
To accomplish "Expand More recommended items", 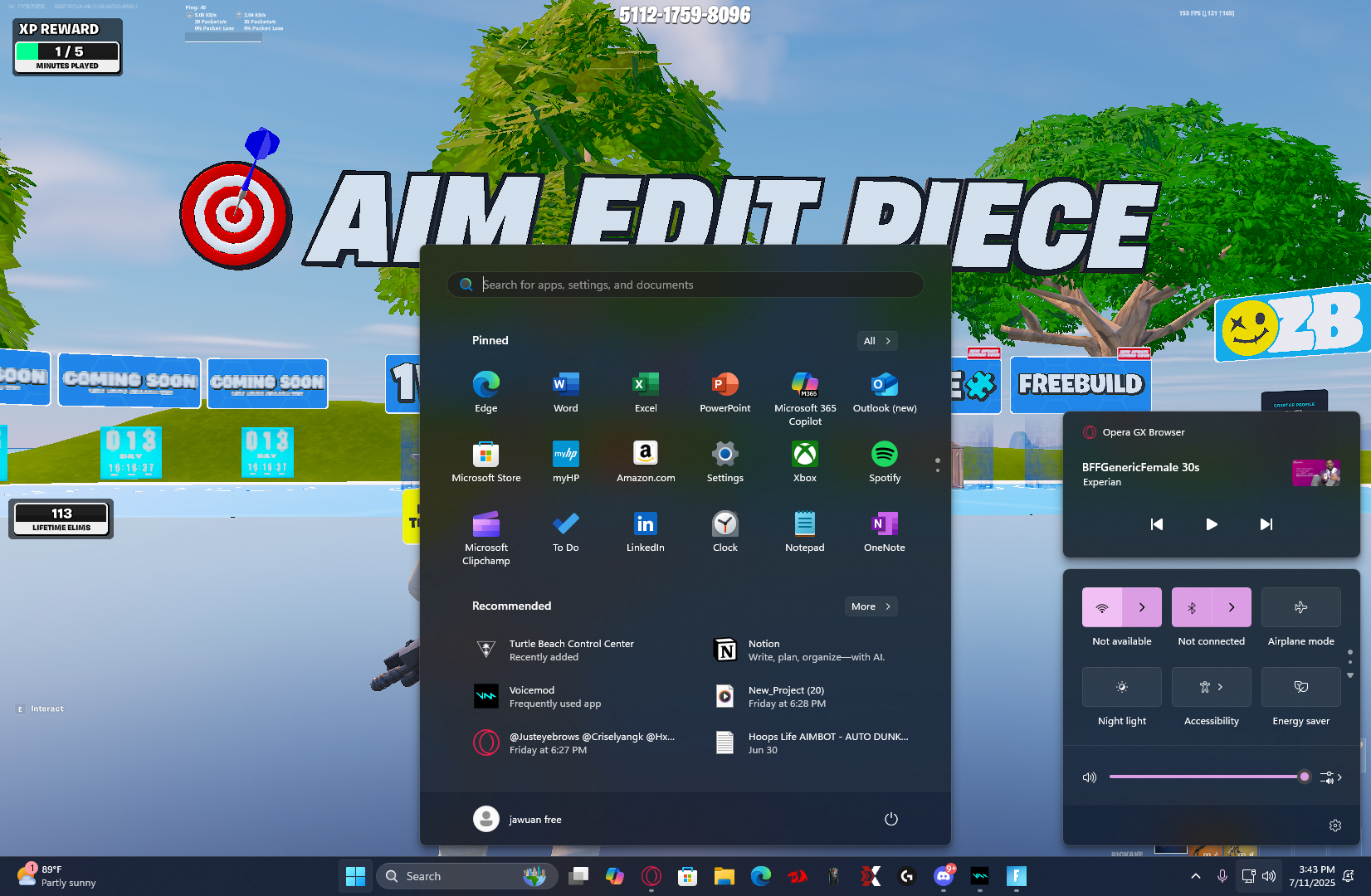I will [871, 606].
